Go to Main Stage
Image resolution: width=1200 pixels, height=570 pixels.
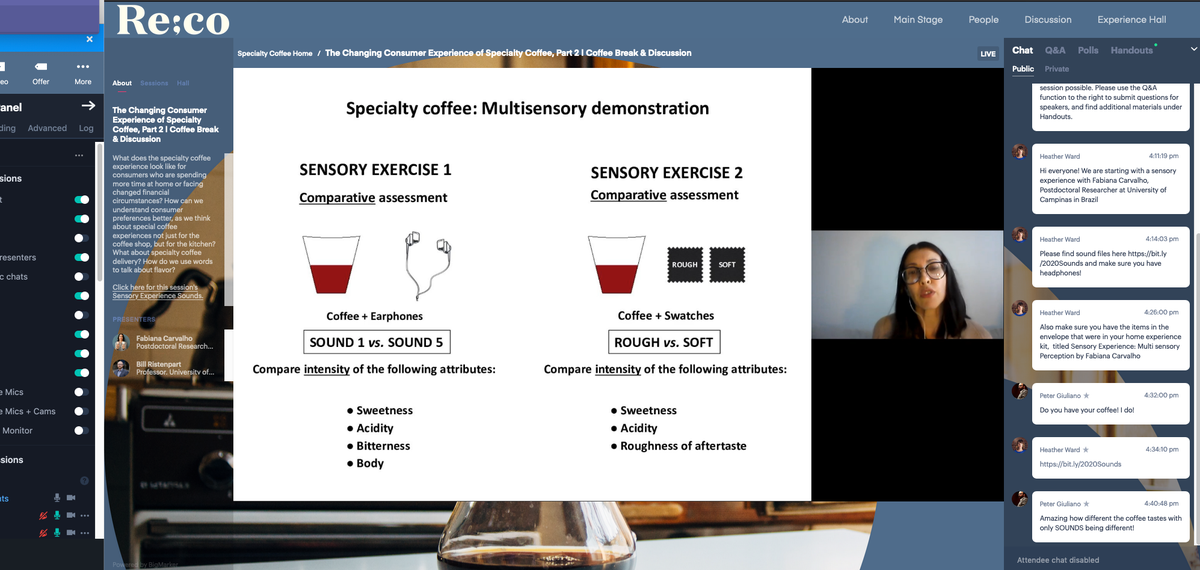(x=918, y=19)
